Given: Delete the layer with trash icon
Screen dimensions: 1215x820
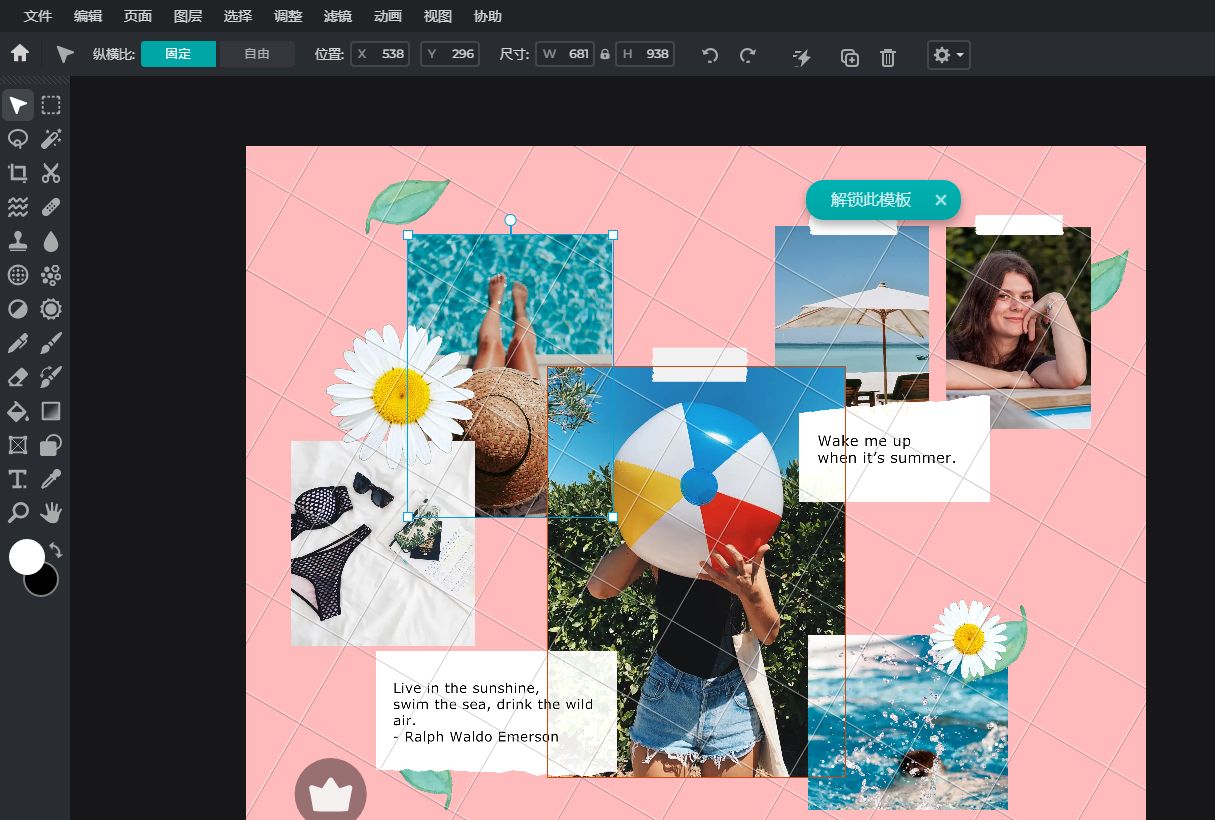Looking at the screenshot, I should pos(887,56).
